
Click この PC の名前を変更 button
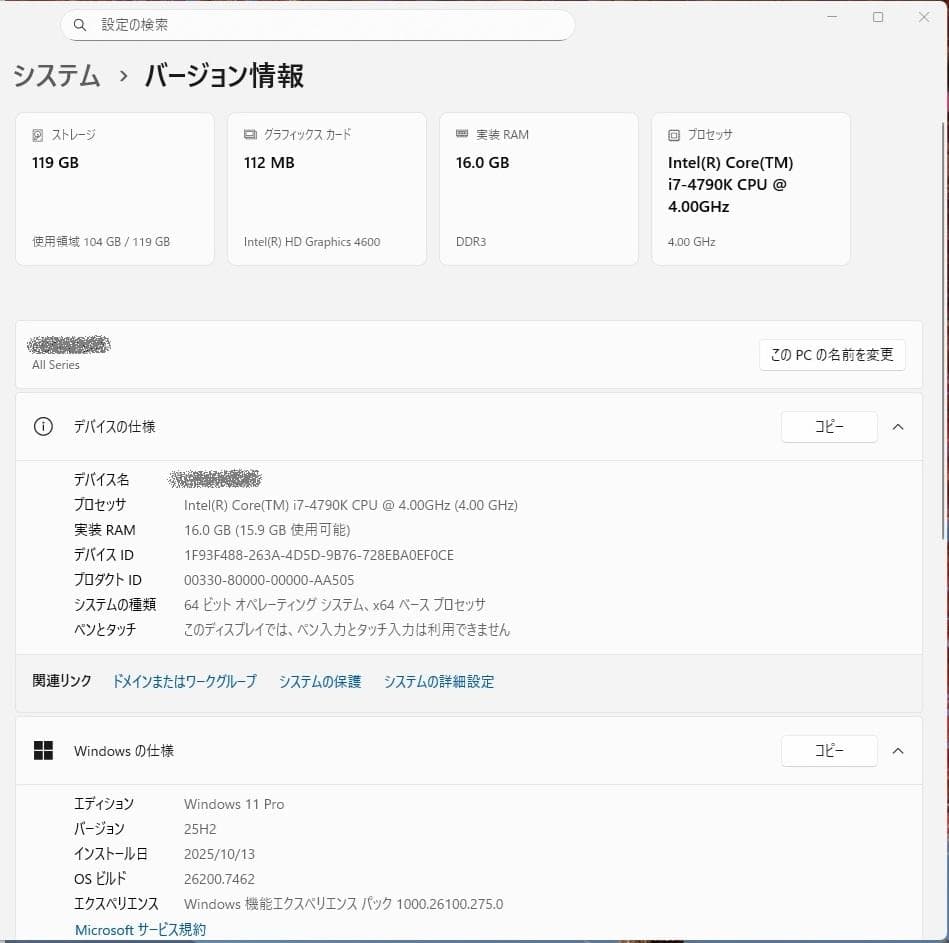[x=832, y=355]
